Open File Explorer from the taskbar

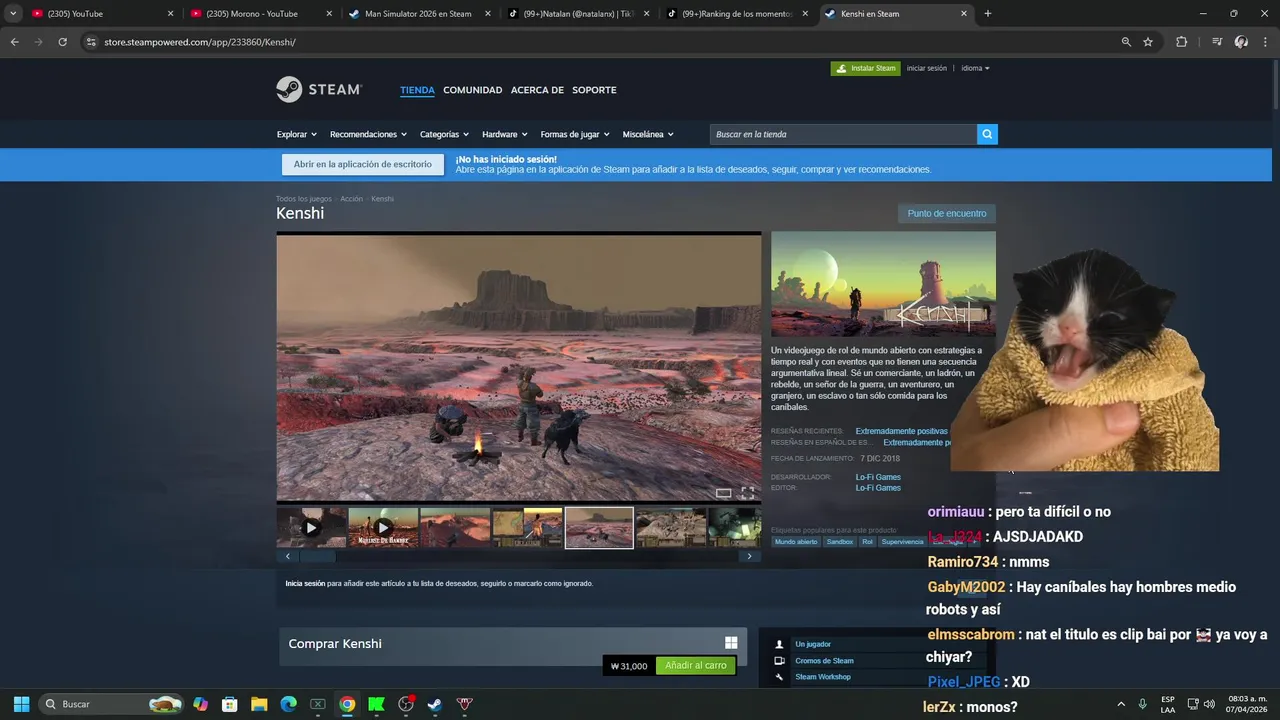click(259, 704)
